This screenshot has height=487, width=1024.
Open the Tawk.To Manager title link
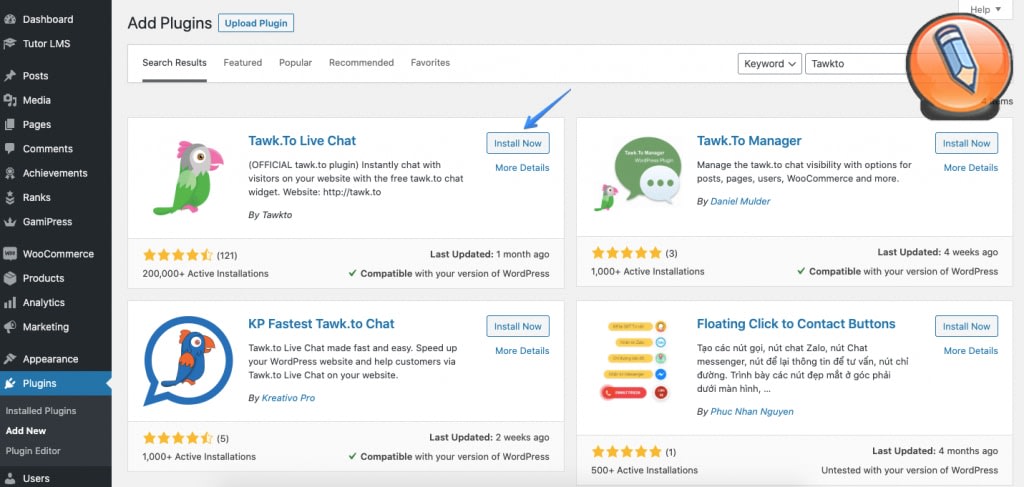pos(749,140)
